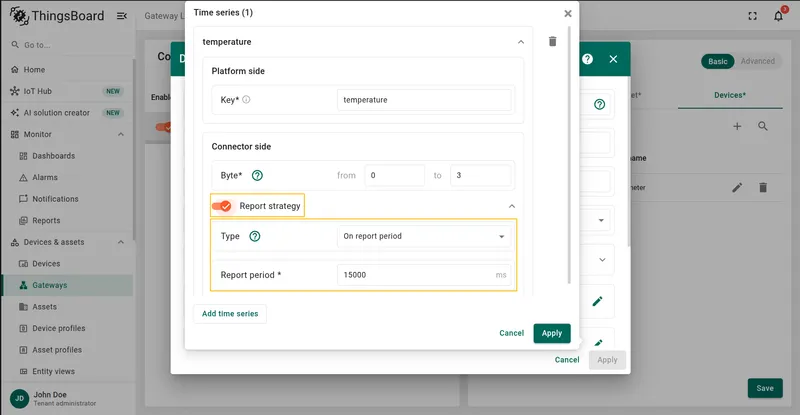
Task: Close the green-header device dialog
Action: (613, 59)
